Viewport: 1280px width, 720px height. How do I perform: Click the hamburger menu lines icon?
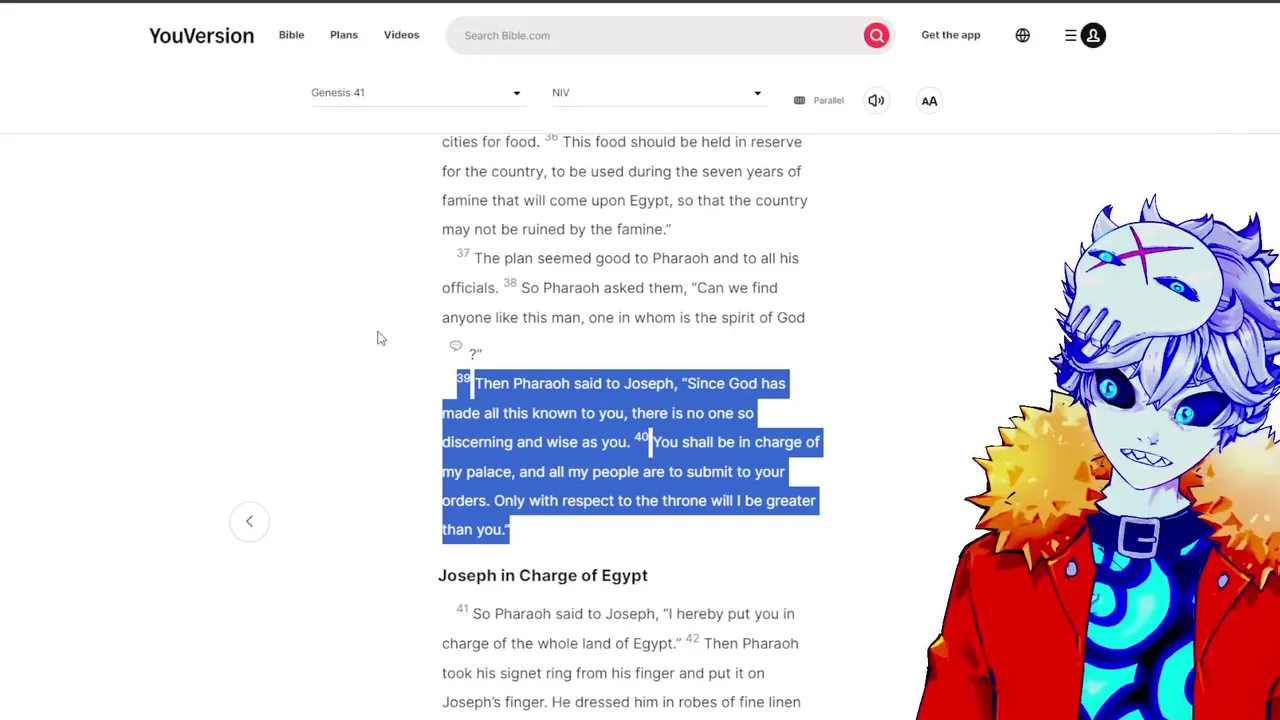[x=1070, y=35]
